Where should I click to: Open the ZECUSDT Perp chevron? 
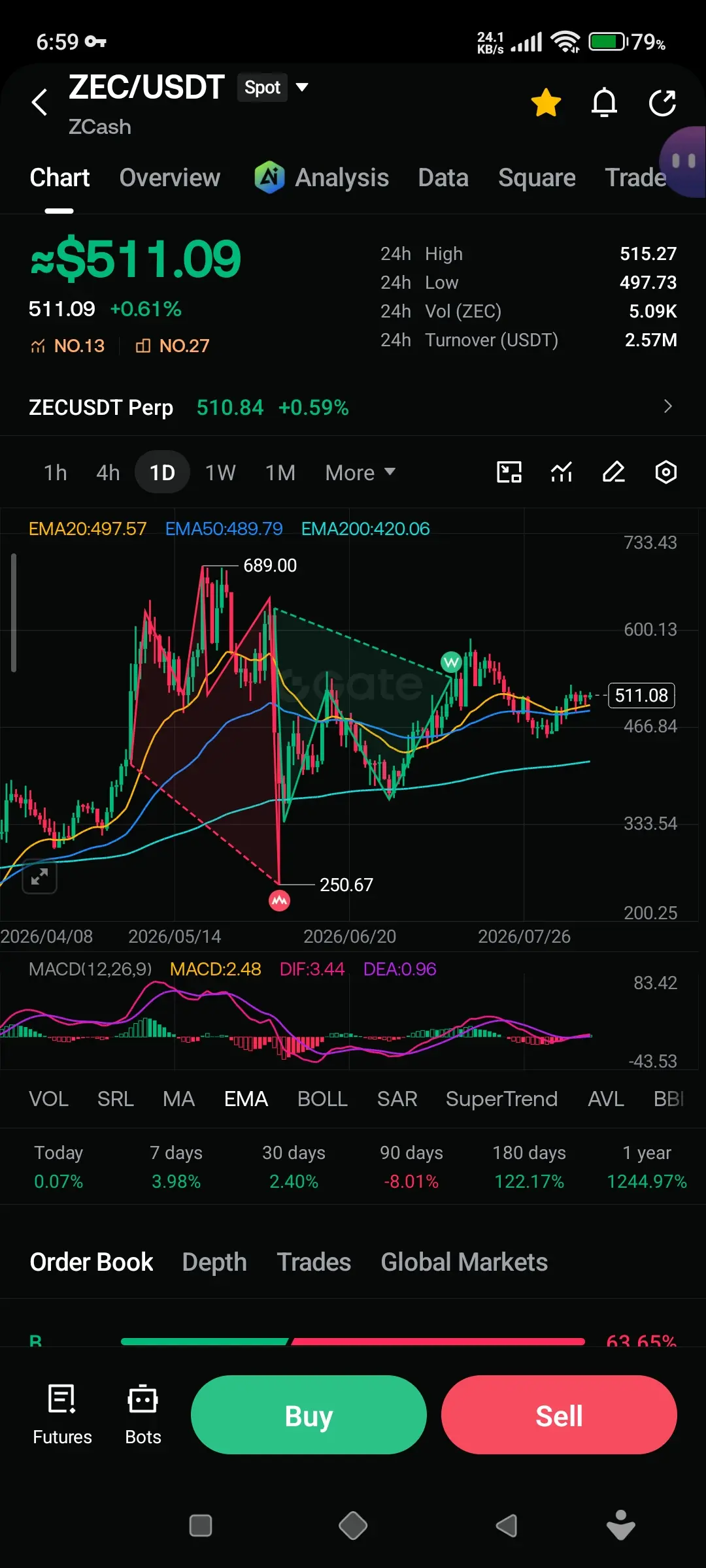coord(667,406)
